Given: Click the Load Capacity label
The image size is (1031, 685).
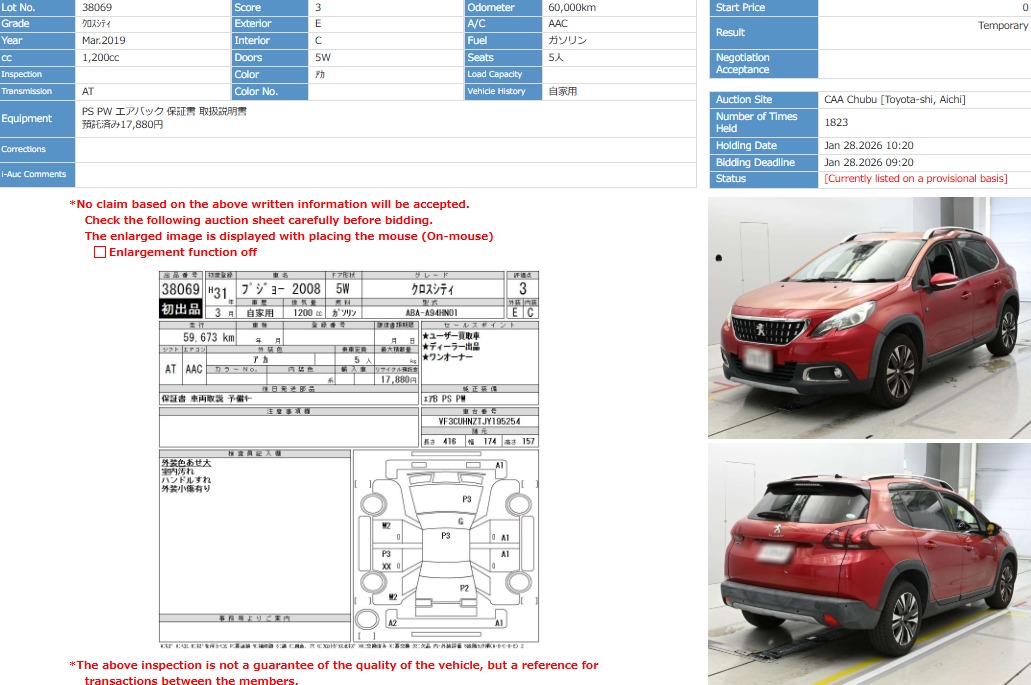Looking at the screenshot, I should pyautogui.click(x=494, y=74).
